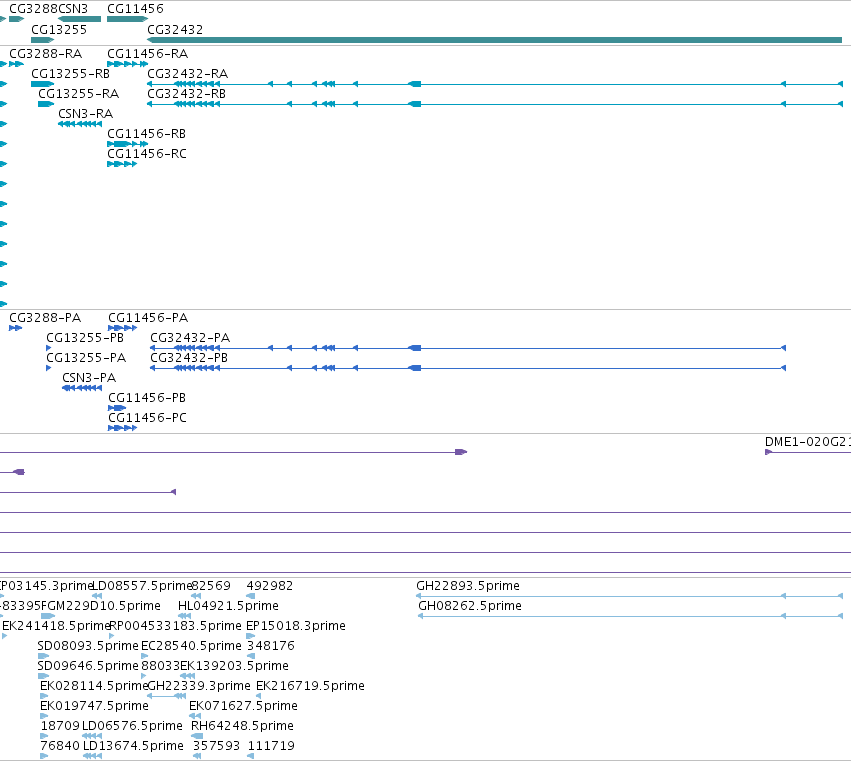Image resolution: width=851 pixels, height=761 pixels.
Task: Click the 357593 EST label
Action: click(x=217, y=746)
